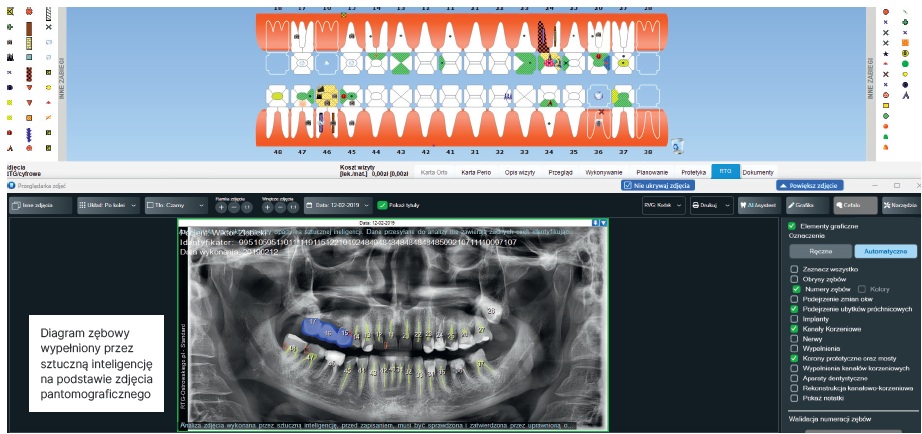Open the Układ: Po kolei dropdown

(x=109, y=205)
